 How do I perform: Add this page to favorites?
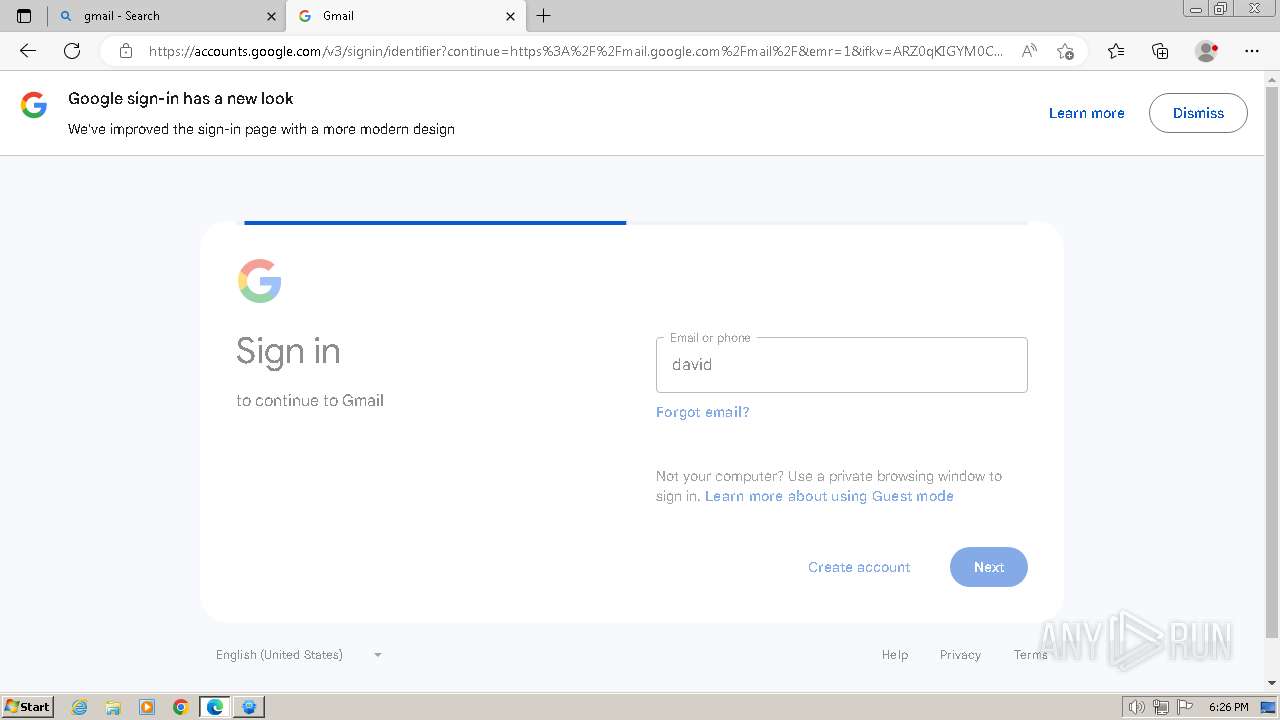click(x=1065, y=51)
